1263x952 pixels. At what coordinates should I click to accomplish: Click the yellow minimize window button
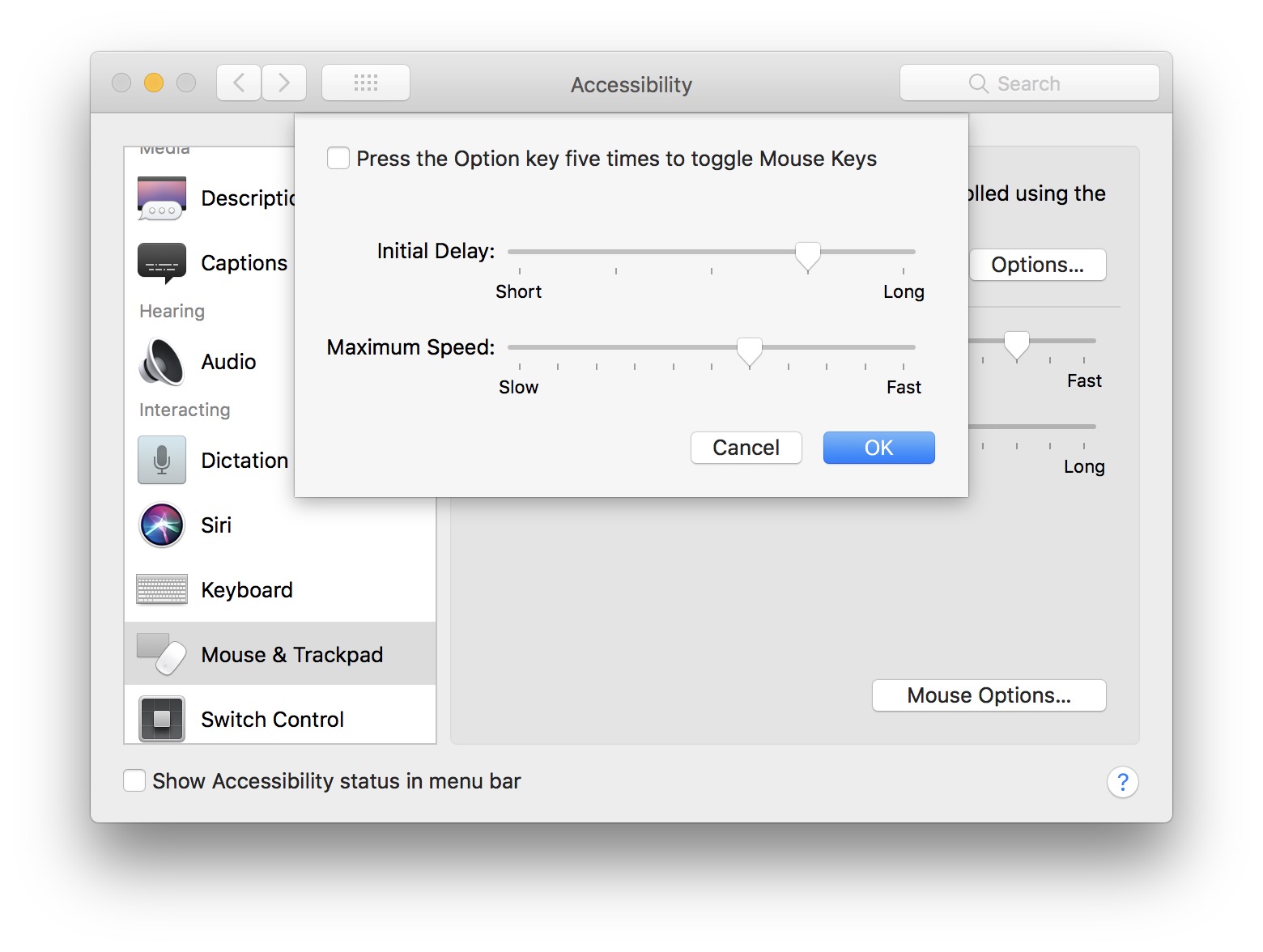154,83
